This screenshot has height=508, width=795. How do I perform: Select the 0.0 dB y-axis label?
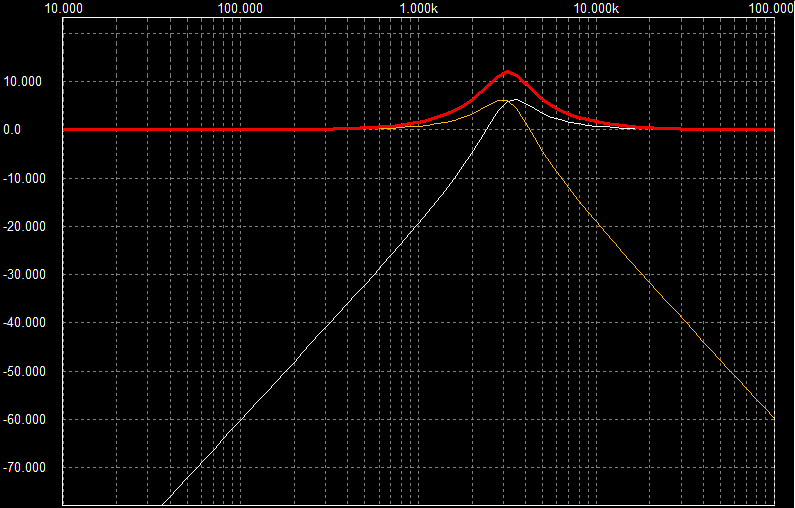click(12, 130)
